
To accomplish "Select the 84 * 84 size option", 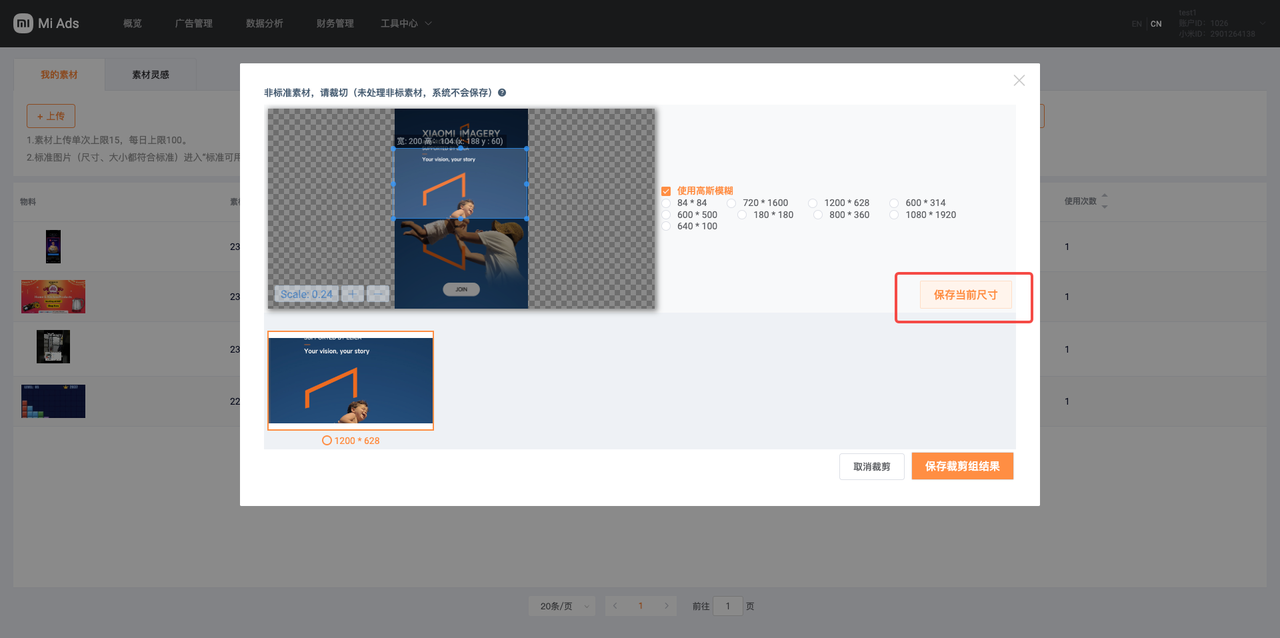I will coord(667,203).
